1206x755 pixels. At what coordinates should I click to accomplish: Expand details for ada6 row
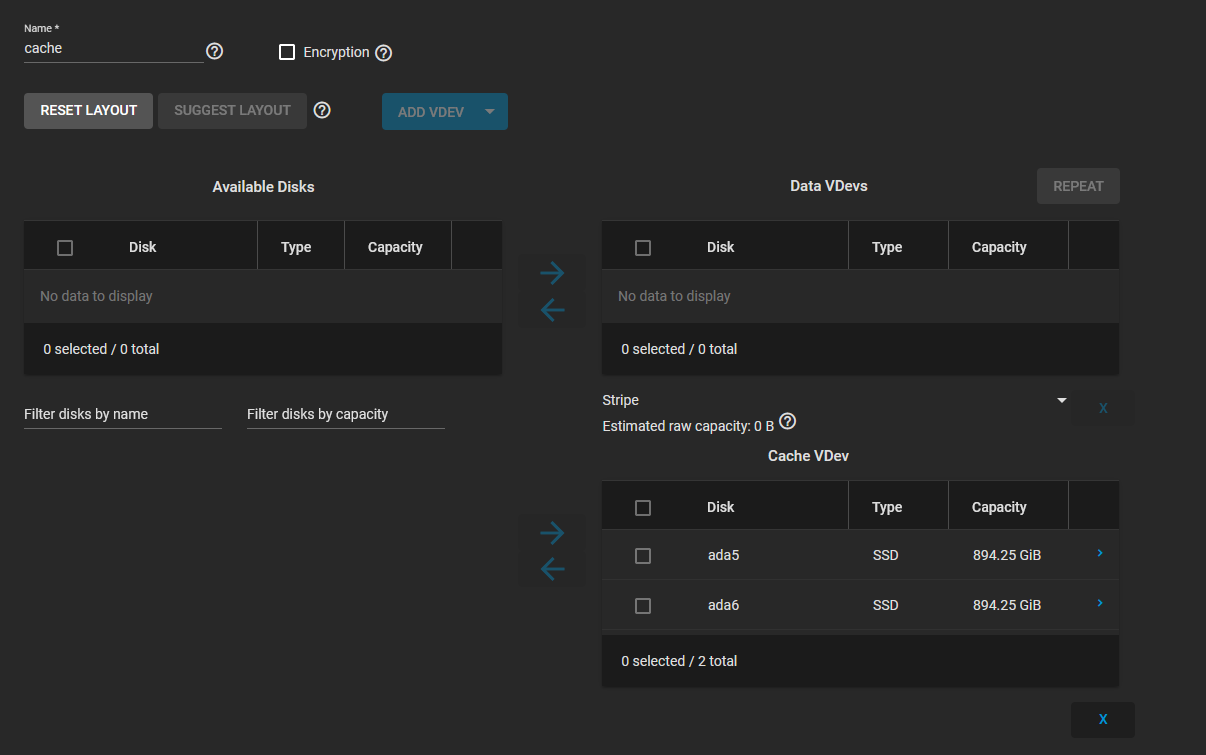pyautogui.click(x=1100, y=602)
